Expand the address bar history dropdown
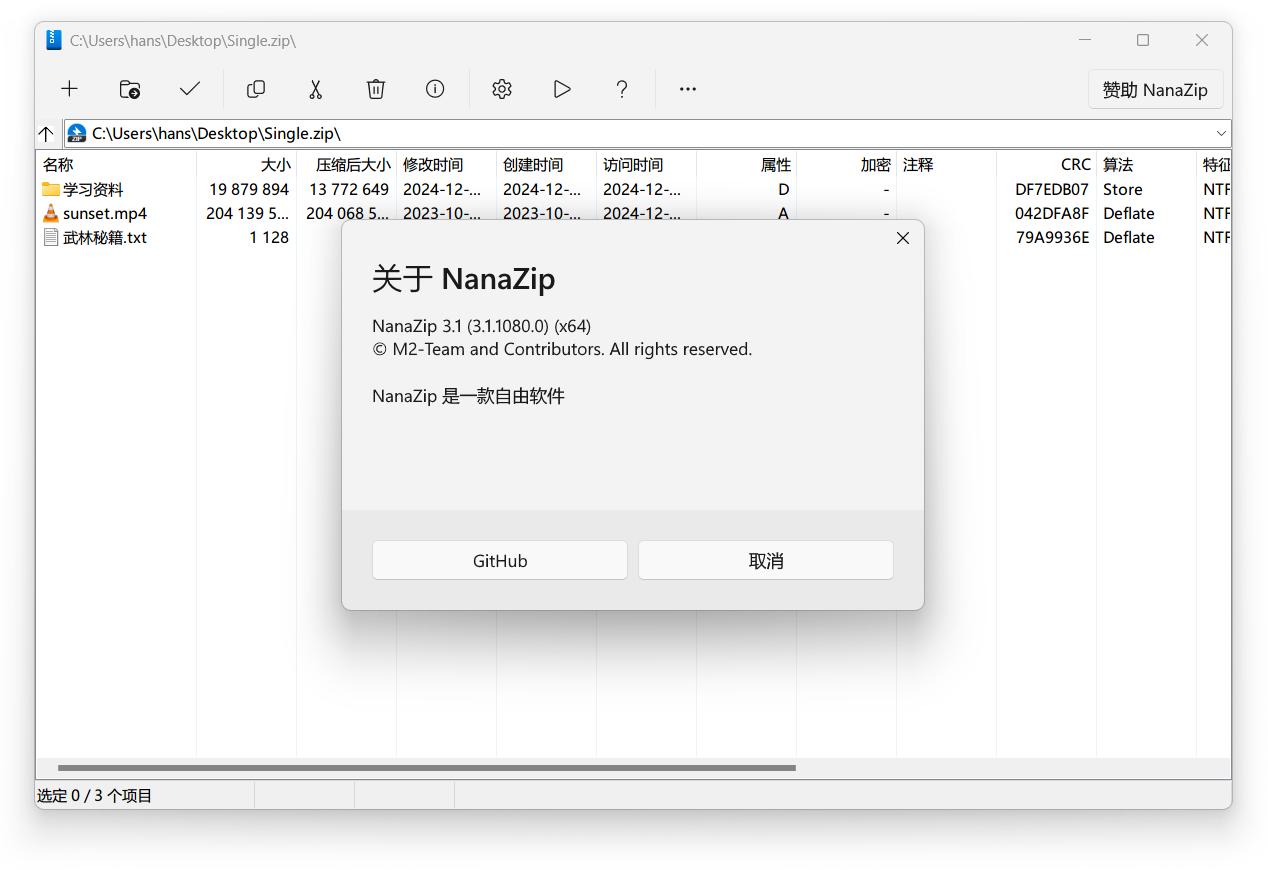This screenshot has width=1268, height=870. tap(1221, 133)
